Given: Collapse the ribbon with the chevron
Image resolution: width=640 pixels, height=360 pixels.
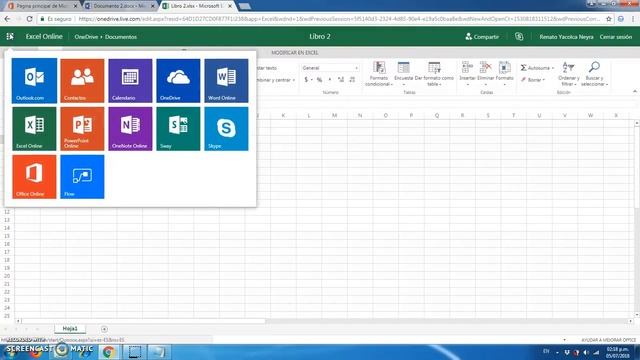Looking at the screenshot, I should 635,91.
